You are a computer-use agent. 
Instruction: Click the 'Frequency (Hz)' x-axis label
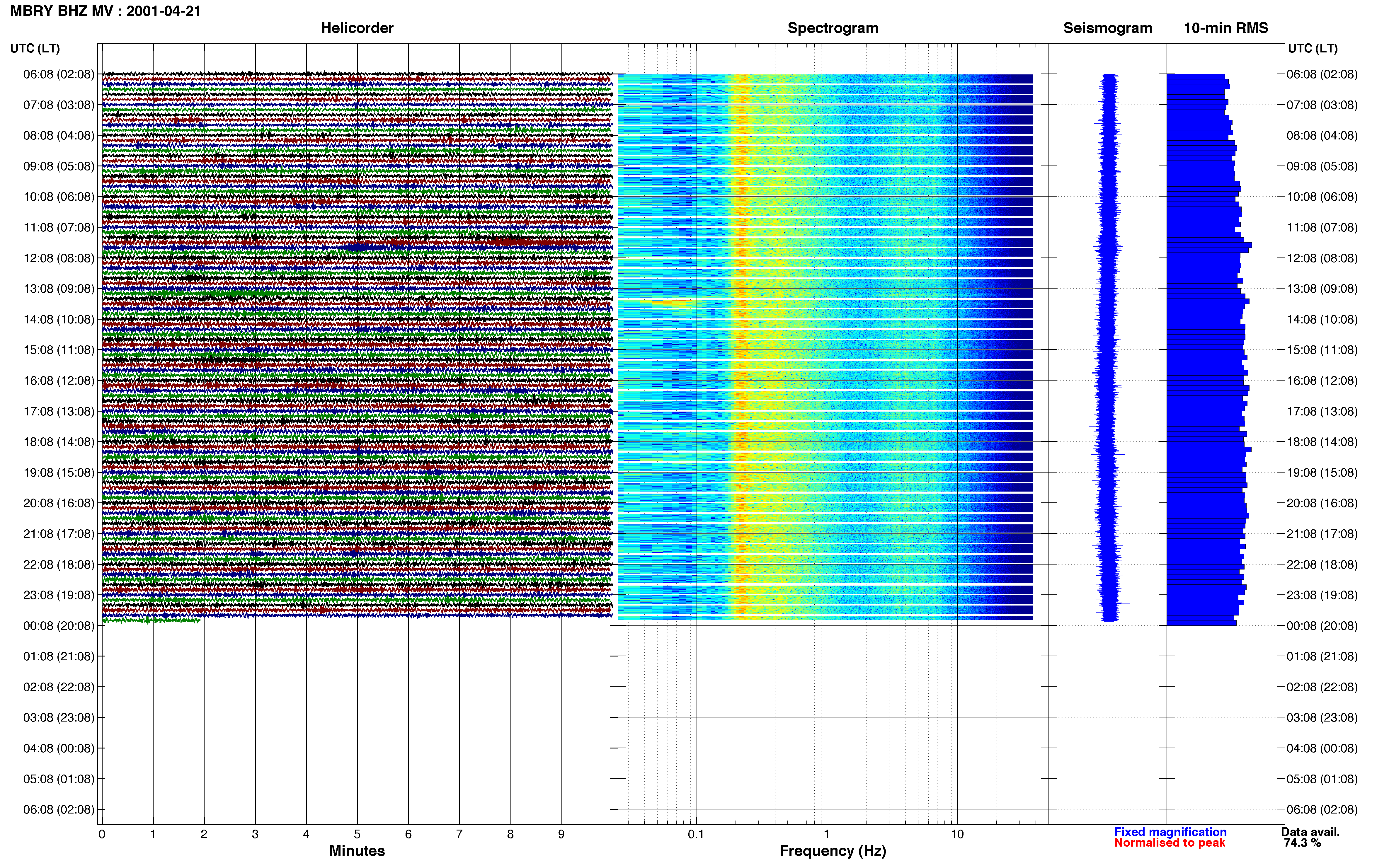(x=833, y=851)
